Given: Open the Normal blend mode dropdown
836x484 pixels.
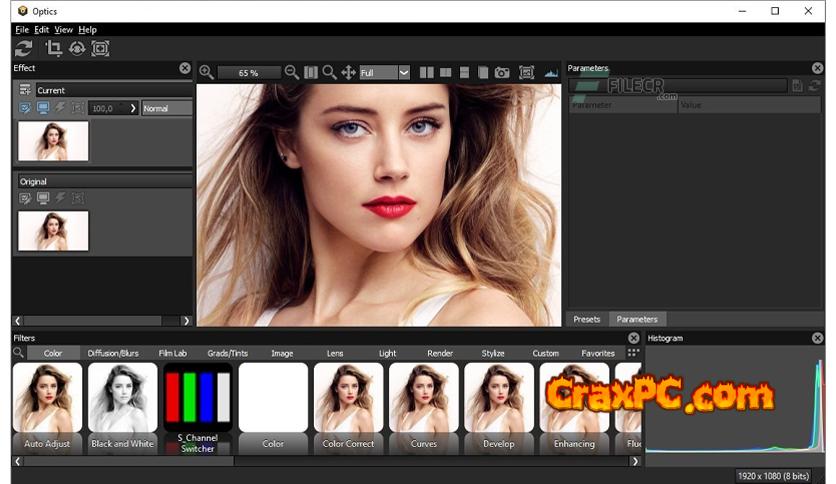Looking at the screenshot, I should click(x=166, y=108).
